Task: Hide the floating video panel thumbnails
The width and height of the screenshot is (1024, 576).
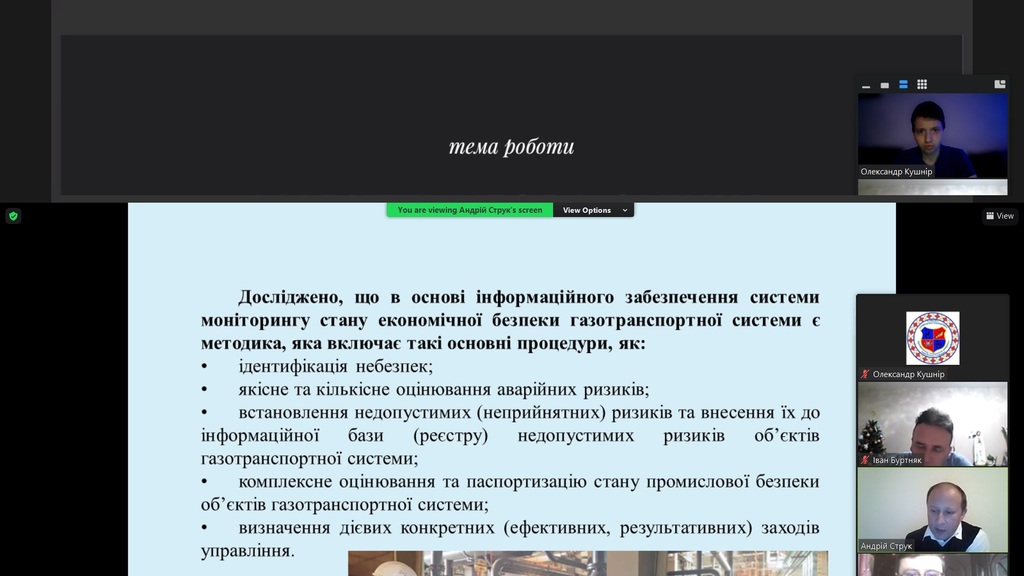Action: tap(866, 85)
